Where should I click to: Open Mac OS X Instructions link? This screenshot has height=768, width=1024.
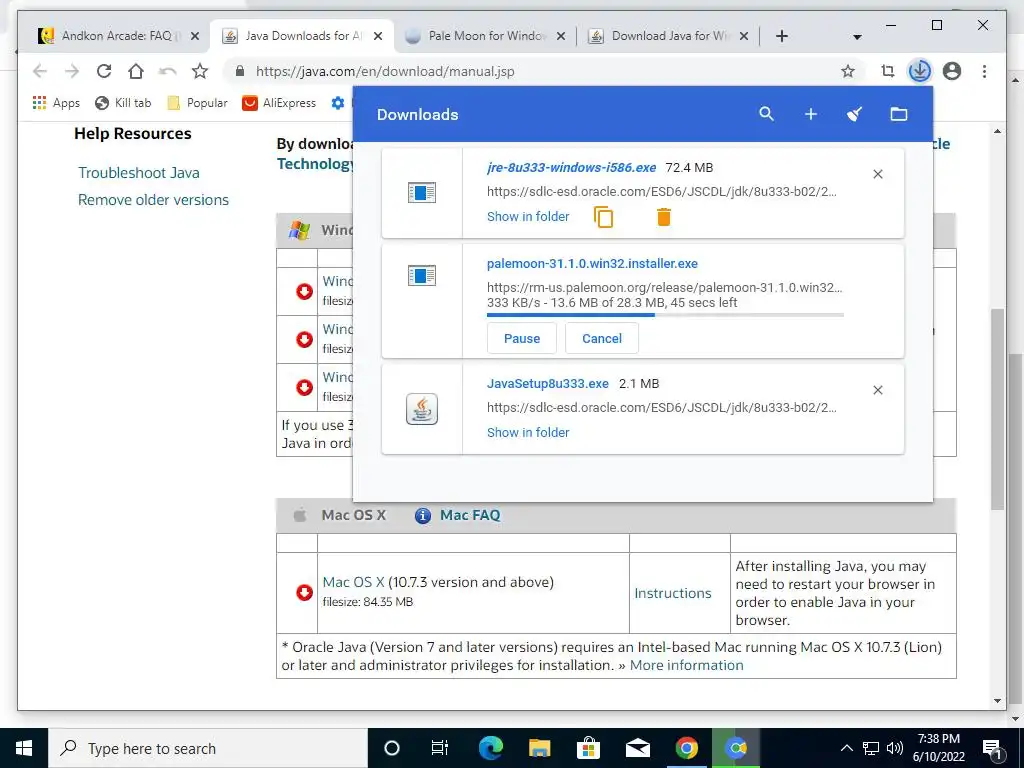pyautogui.click(x=673, y=593)
